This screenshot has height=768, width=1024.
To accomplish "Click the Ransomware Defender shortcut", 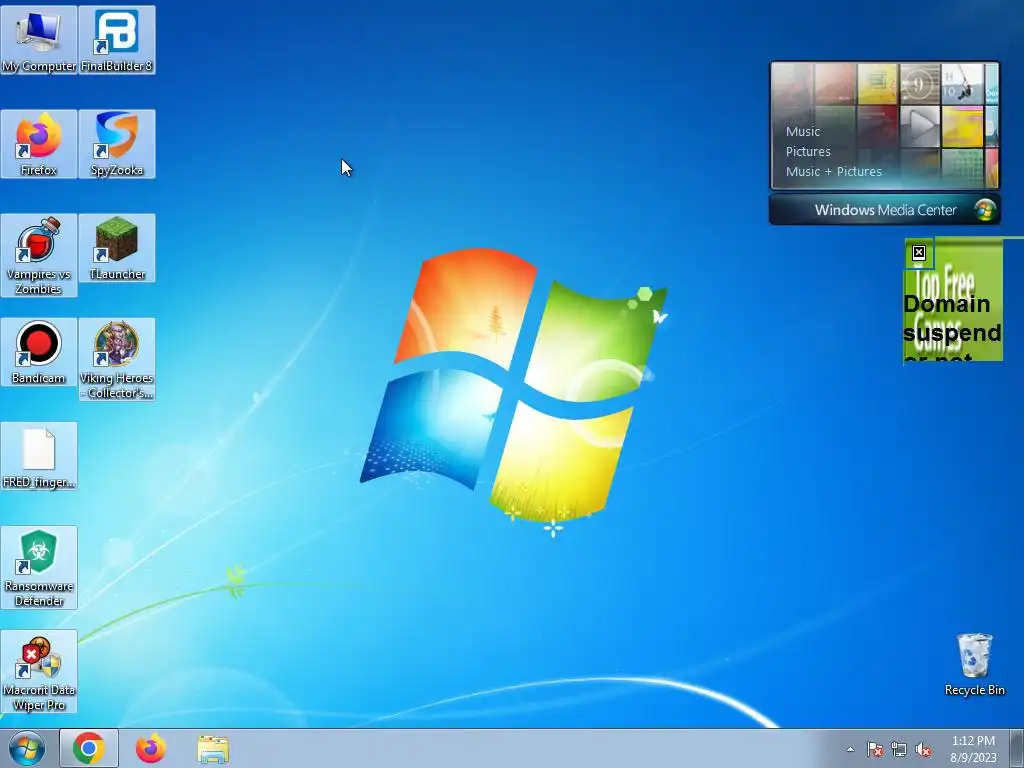I will tap(39, 568).
